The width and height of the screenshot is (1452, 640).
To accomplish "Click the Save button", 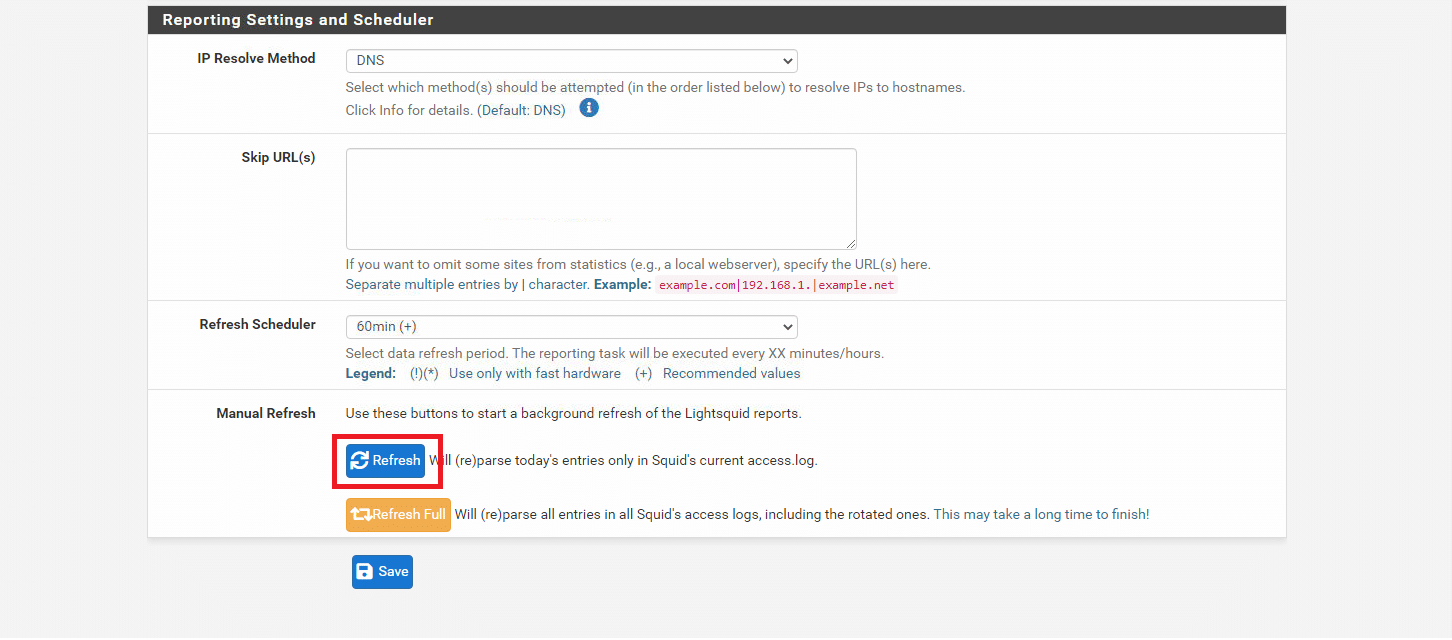I will [382, 572].
